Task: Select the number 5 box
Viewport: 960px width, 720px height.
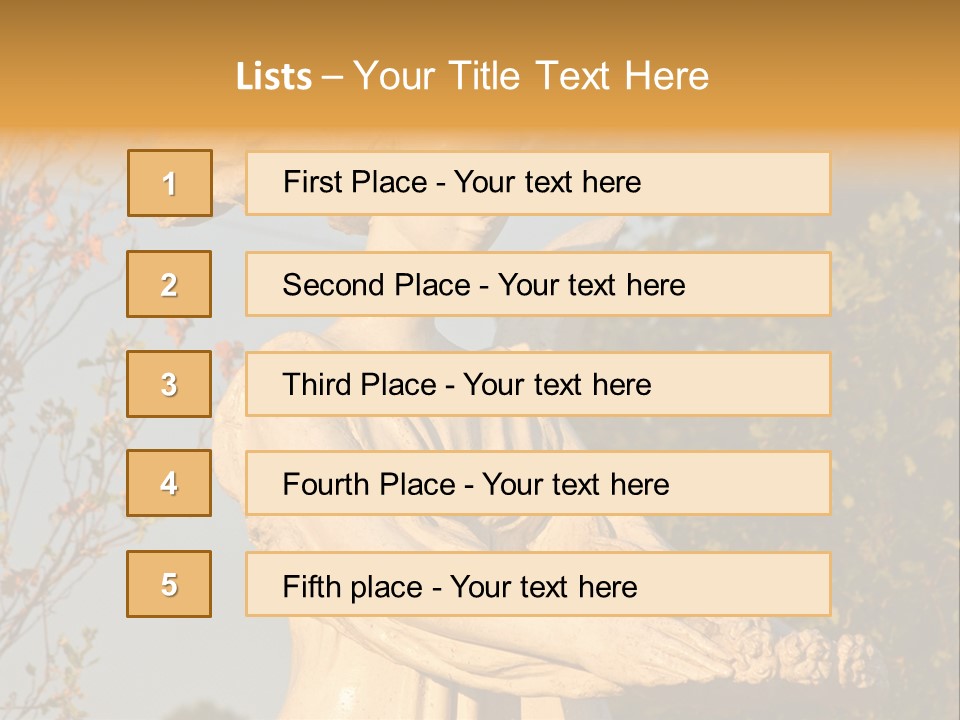Action: pyautogui.click(x=170, y=584)
